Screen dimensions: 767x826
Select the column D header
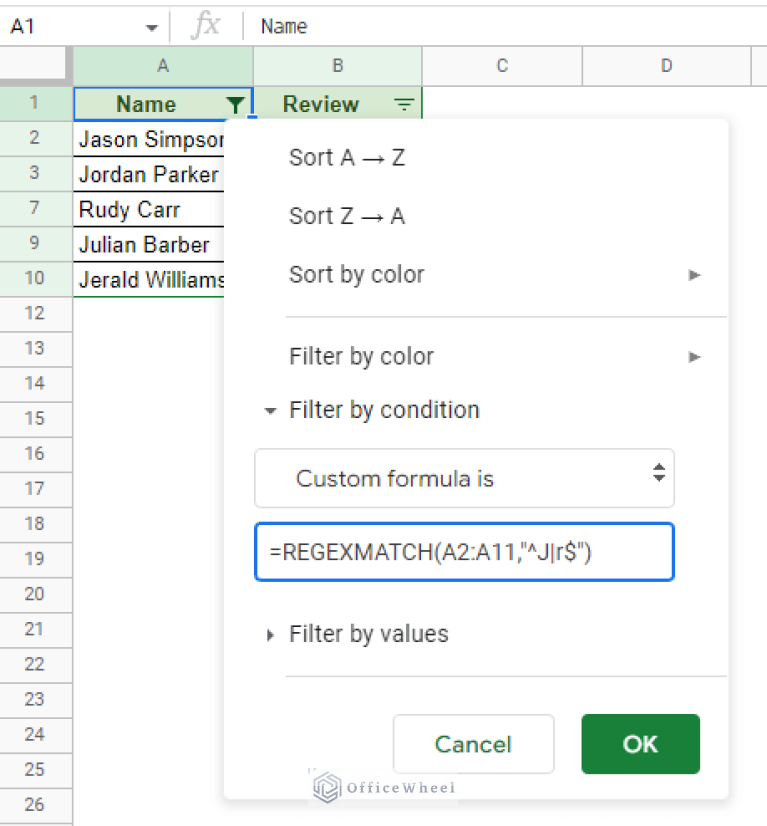tap(666, 66)
